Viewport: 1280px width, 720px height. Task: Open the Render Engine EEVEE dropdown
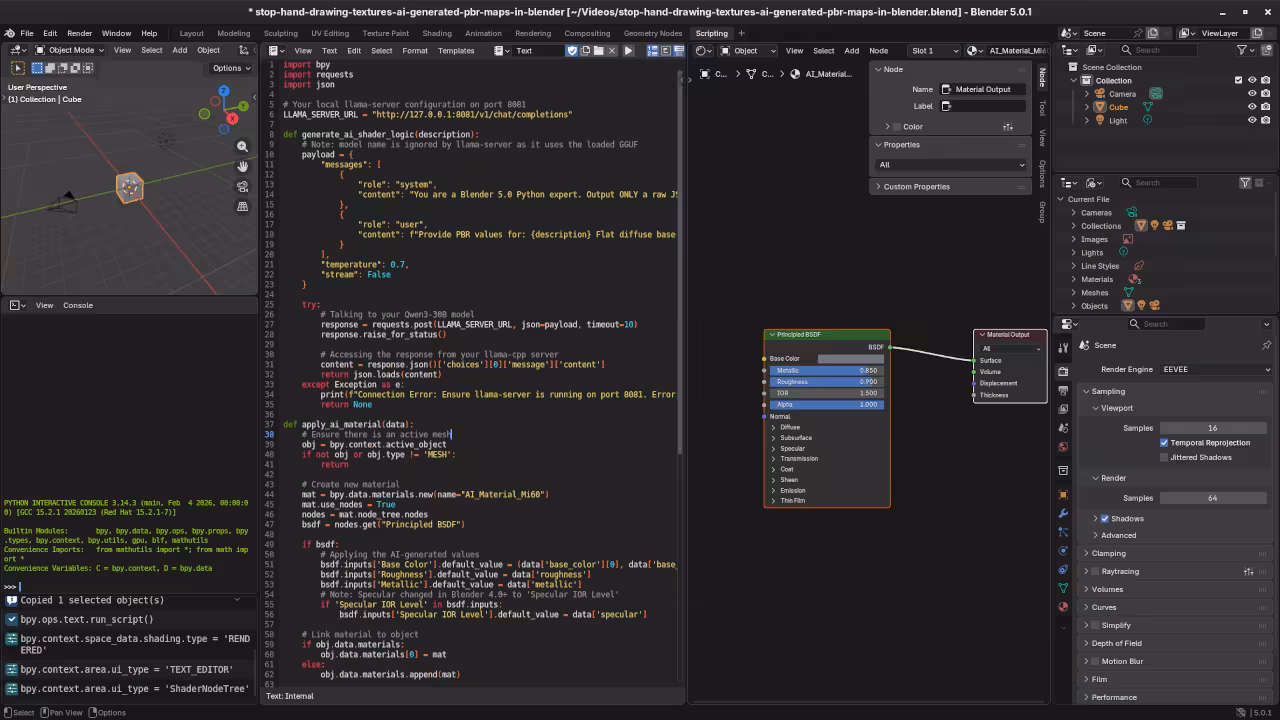(x=1215, y=369)
